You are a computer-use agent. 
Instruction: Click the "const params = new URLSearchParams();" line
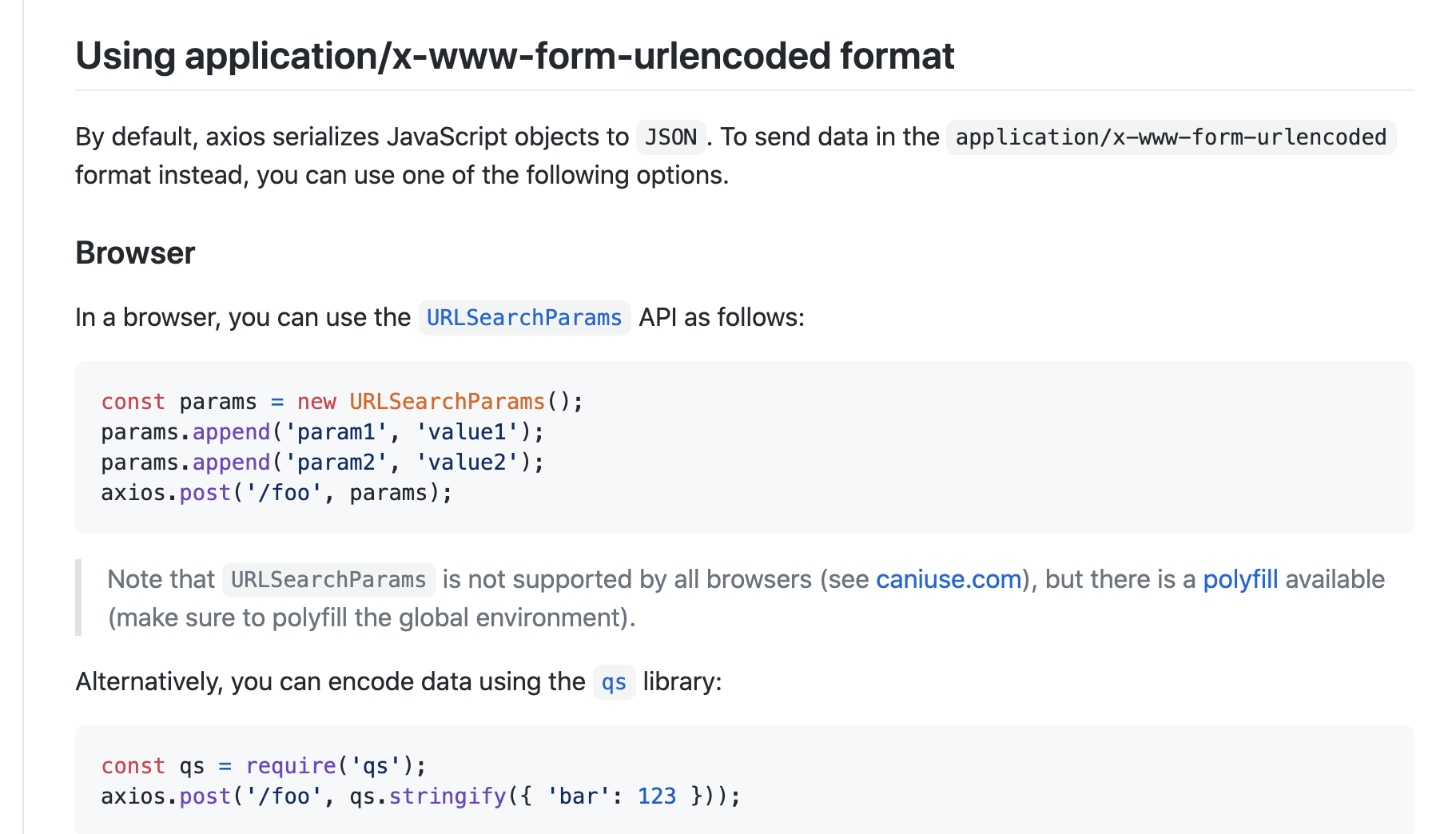click(x=342, y=401)
